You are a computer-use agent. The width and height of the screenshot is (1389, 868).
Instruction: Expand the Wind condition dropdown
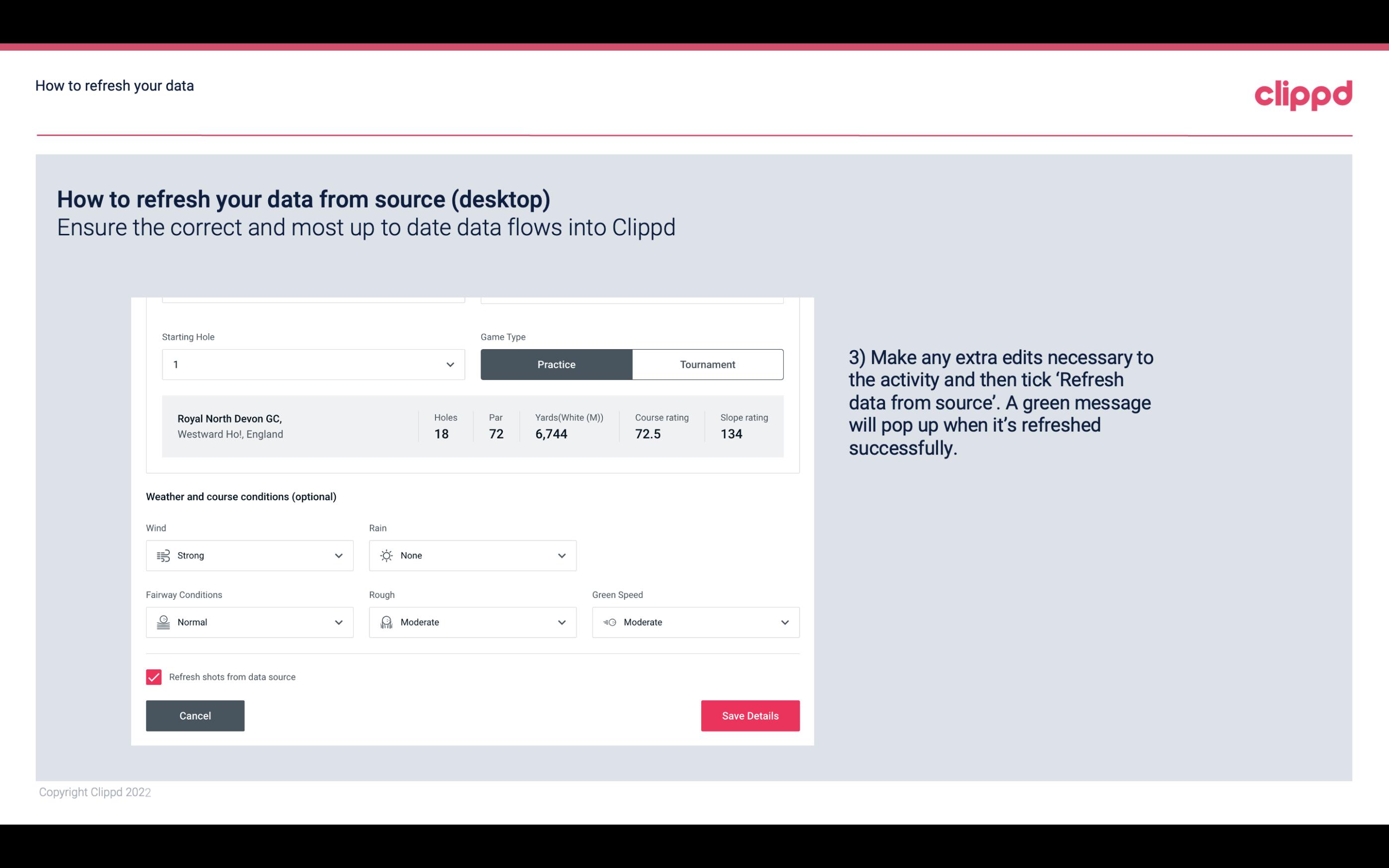[x=337, y=555]
